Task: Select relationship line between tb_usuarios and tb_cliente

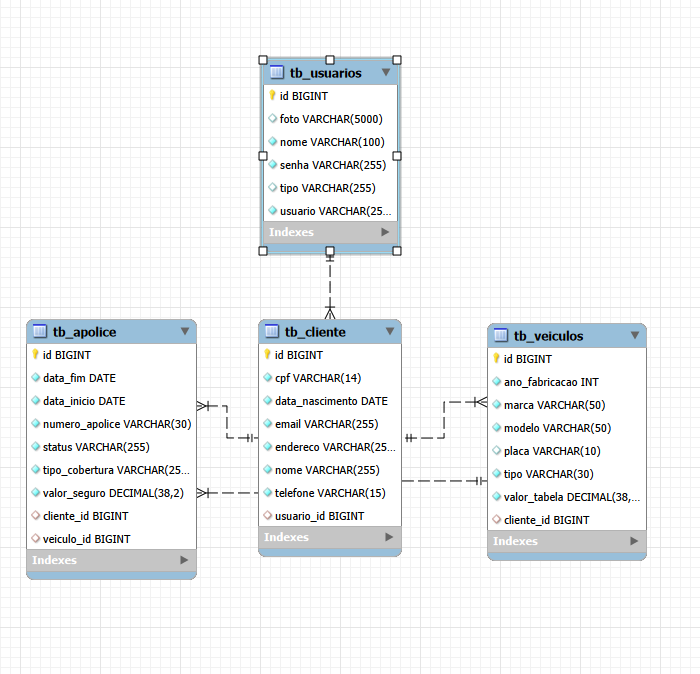Action: 330,286
